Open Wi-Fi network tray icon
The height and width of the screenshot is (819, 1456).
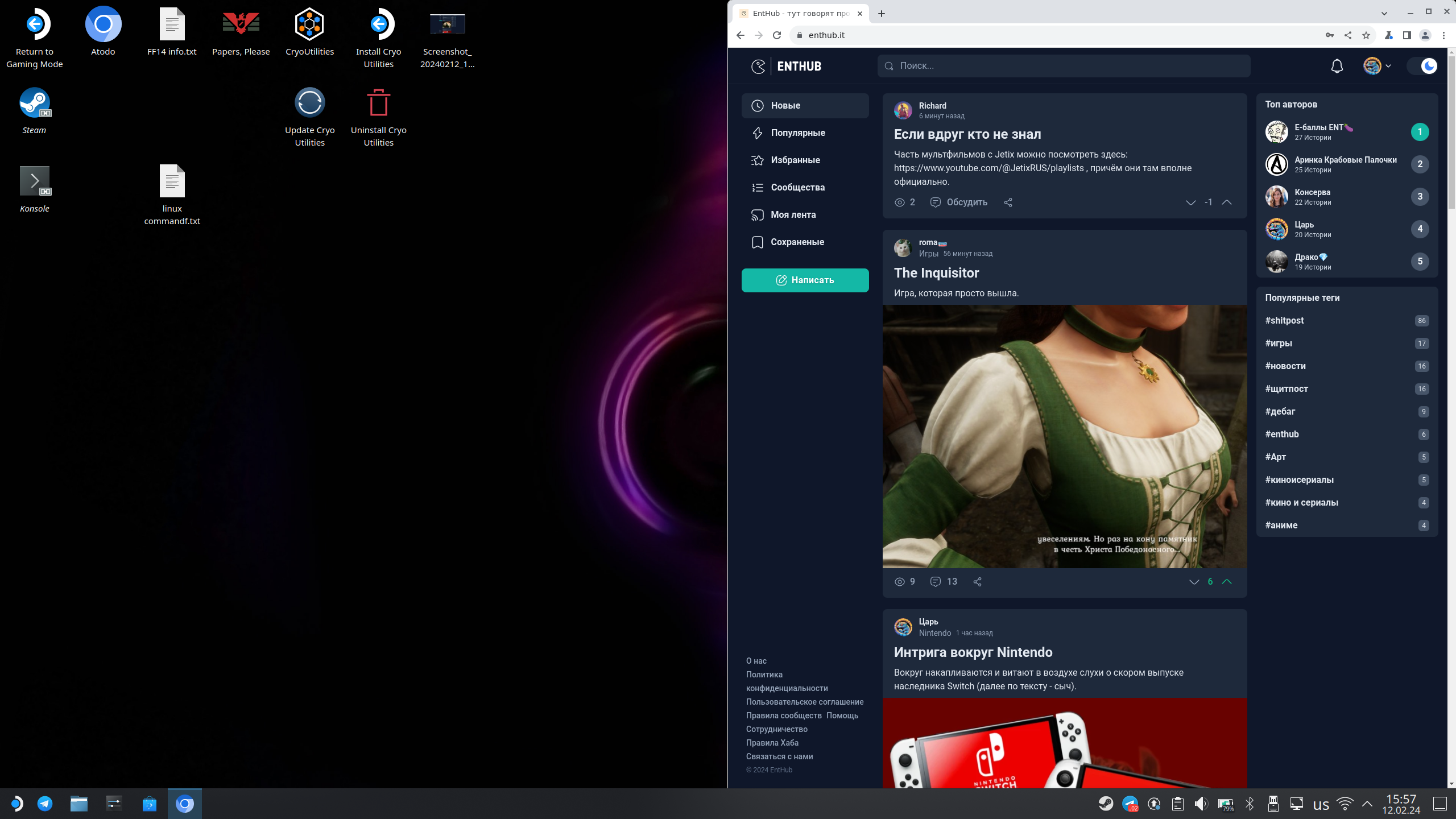coord(1345,804)
